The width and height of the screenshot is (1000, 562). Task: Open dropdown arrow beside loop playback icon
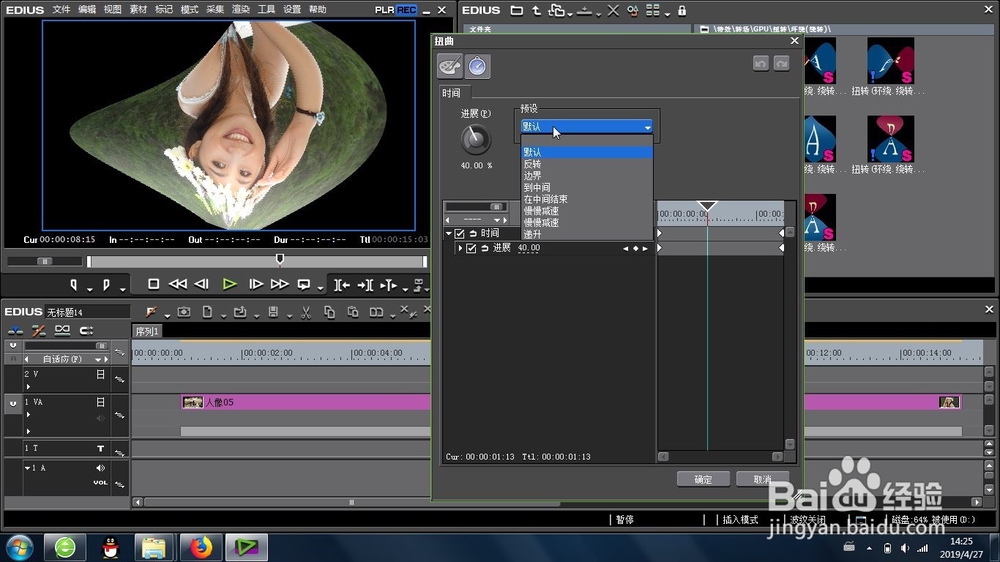coord(320,288)
